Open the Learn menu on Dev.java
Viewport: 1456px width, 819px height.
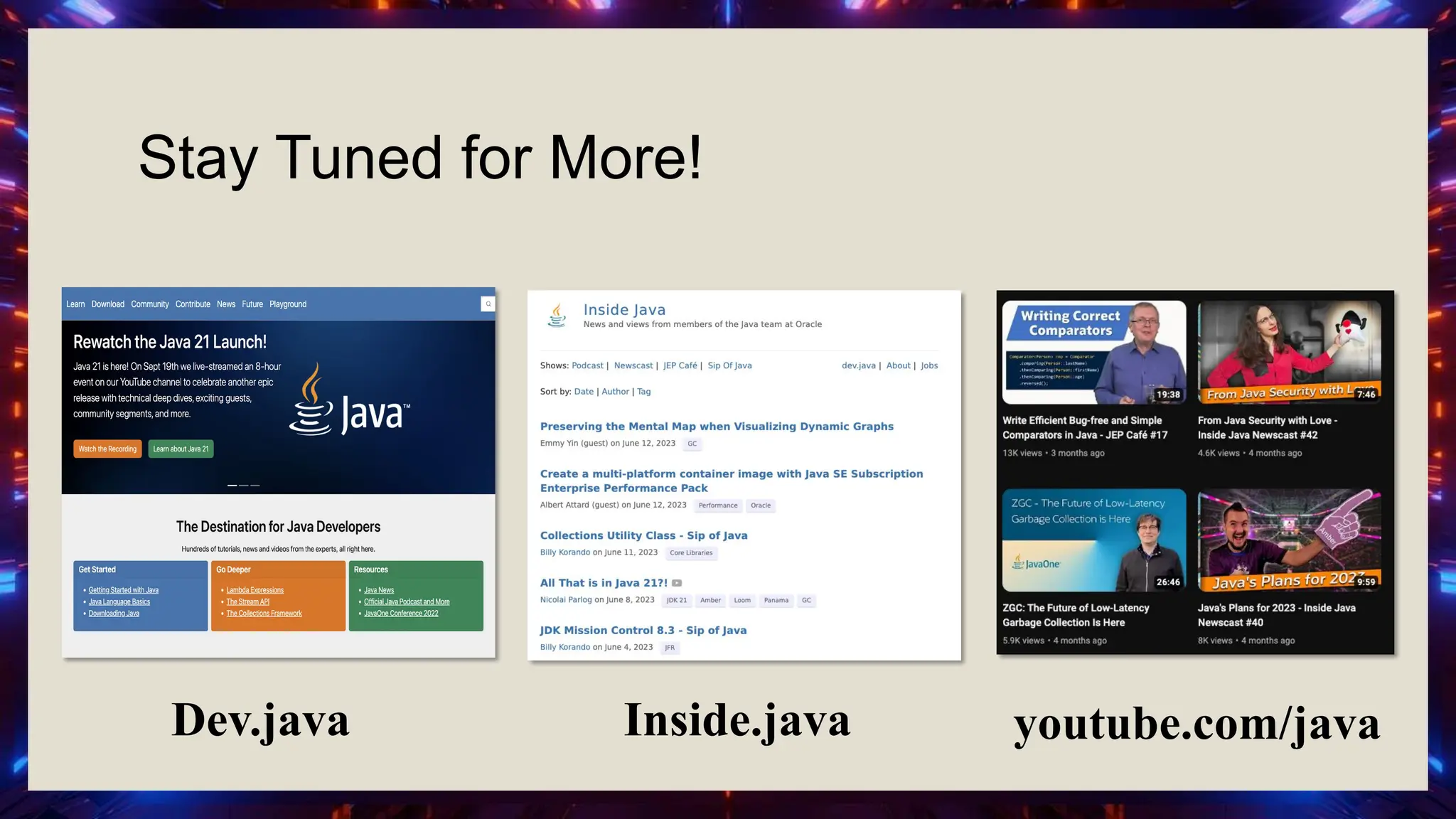(x=75, y=304)
